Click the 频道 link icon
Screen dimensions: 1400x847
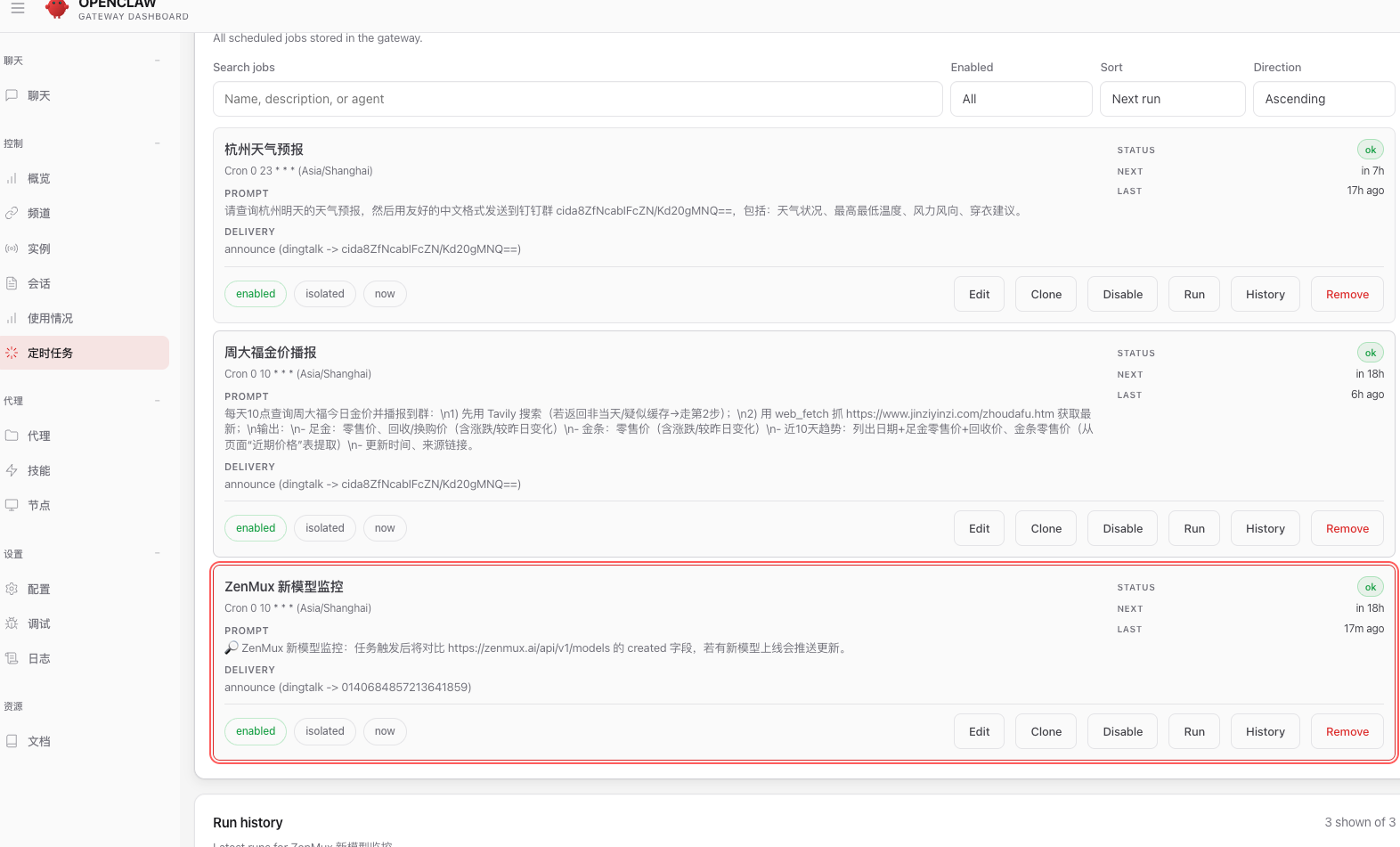click(x=12, y=213)
